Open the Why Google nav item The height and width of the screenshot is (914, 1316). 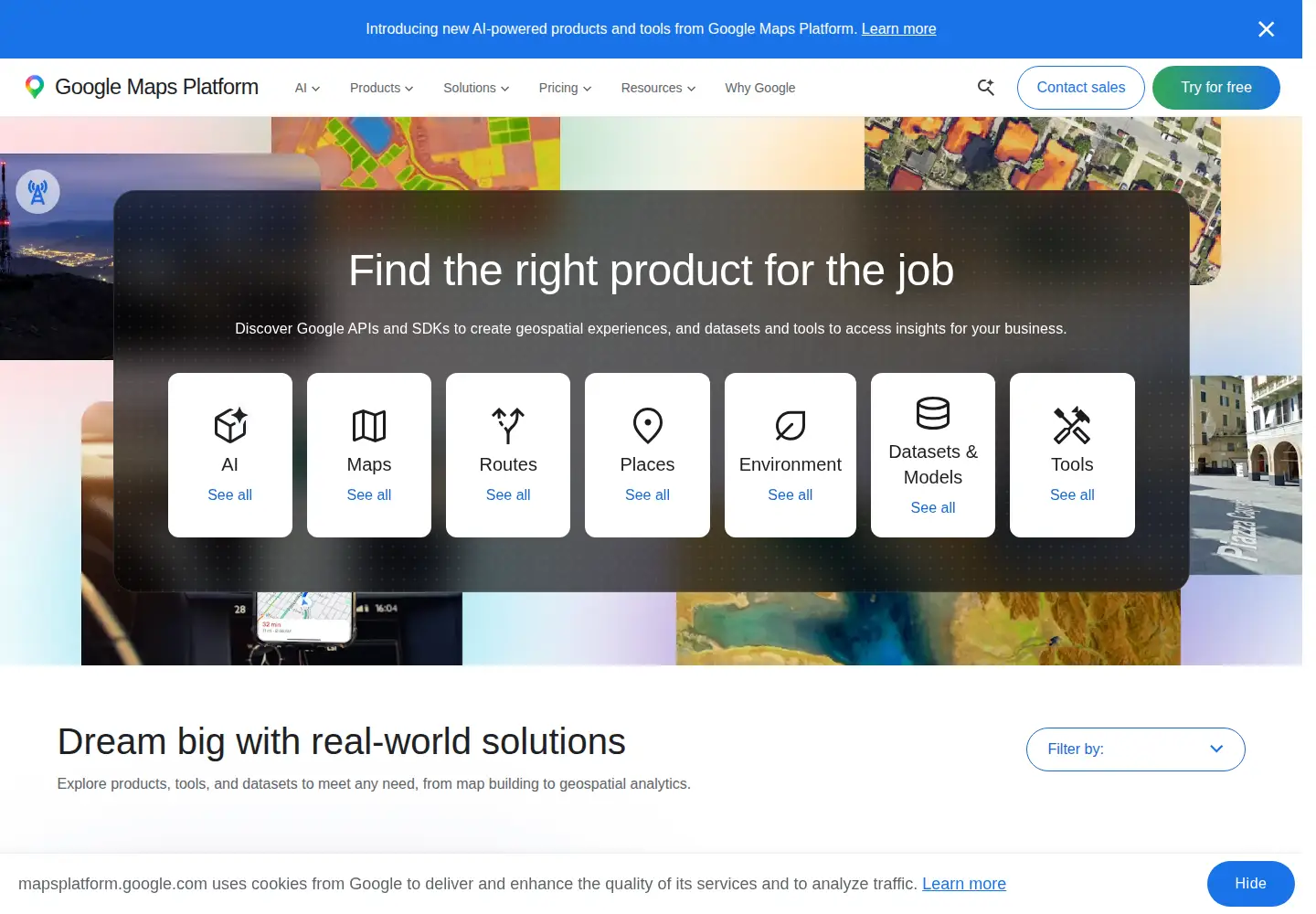click(760, 88)
